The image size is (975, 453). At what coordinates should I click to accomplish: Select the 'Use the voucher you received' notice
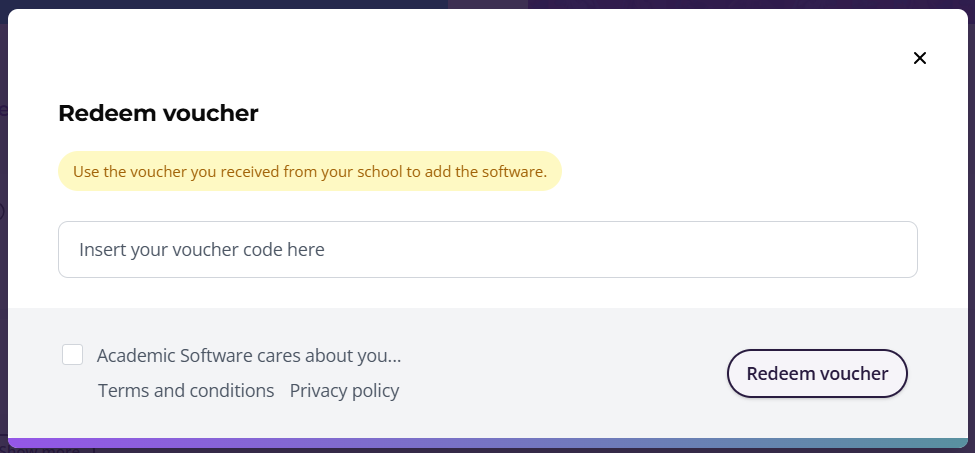tap(310, 171)
